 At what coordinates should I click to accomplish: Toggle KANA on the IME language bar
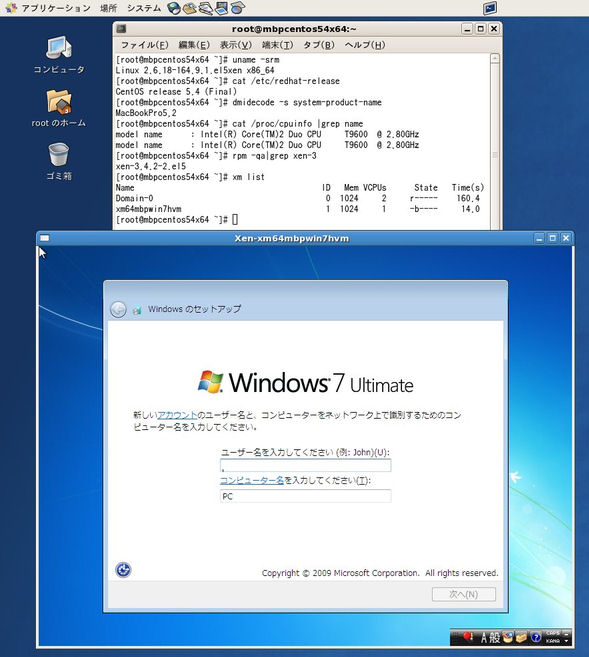[x=553, y=641]
